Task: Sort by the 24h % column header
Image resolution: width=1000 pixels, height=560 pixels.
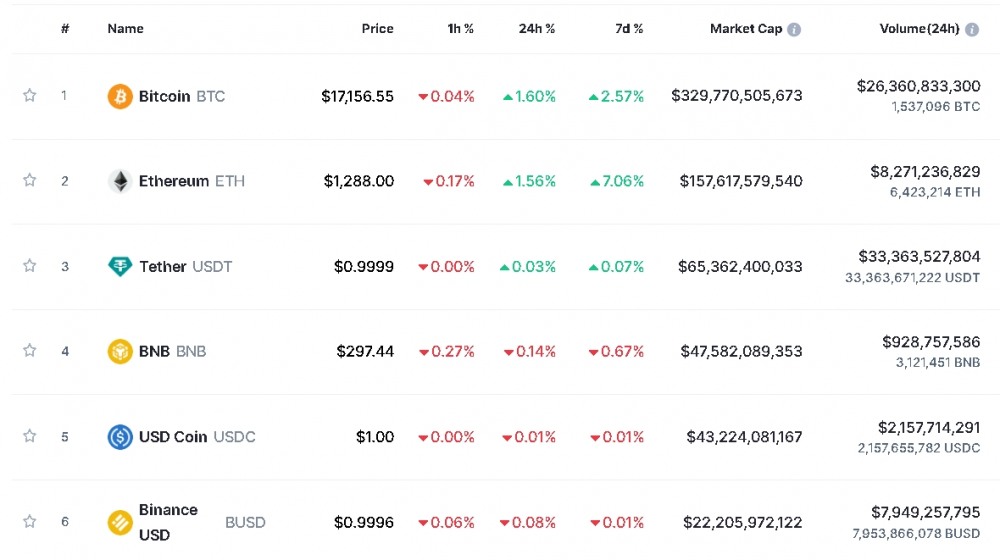Action: (x=536, y=29)
